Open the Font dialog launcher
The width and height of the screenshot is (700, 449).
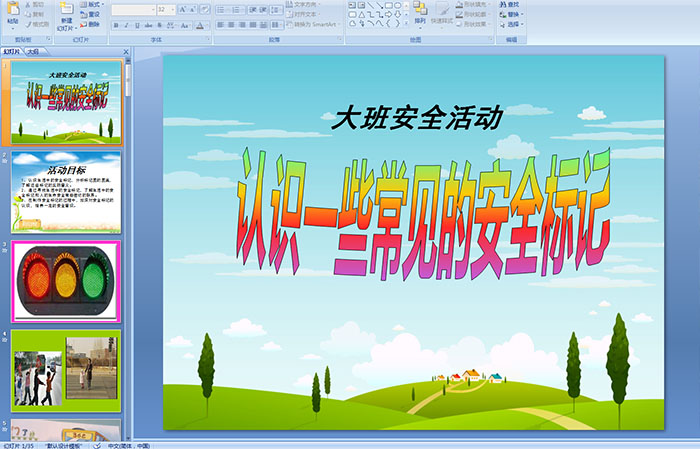(208, 40)
